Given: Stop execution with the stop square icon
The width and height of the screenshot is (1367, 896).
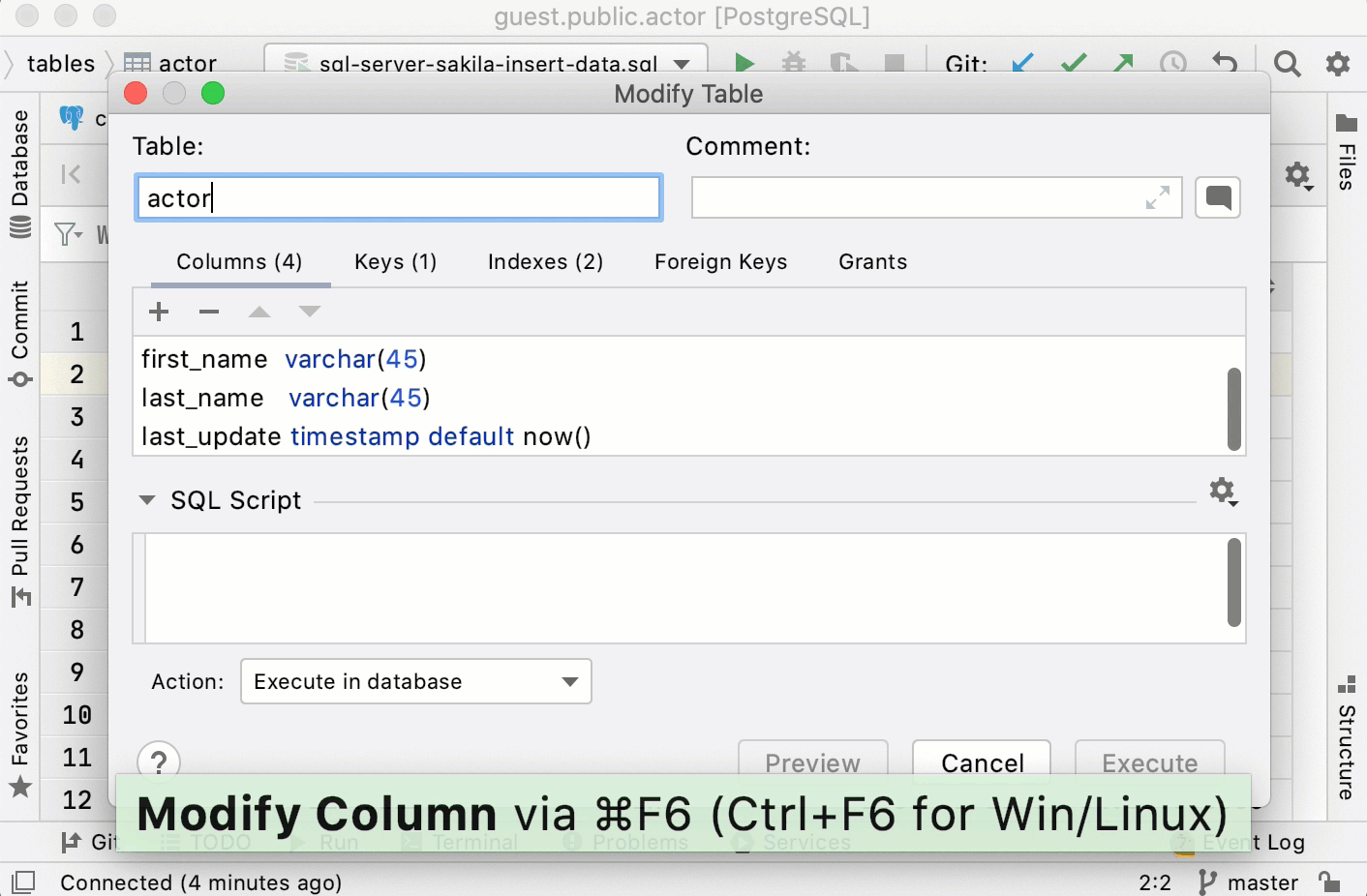Looking at the screenshot, I should (895, 64).
